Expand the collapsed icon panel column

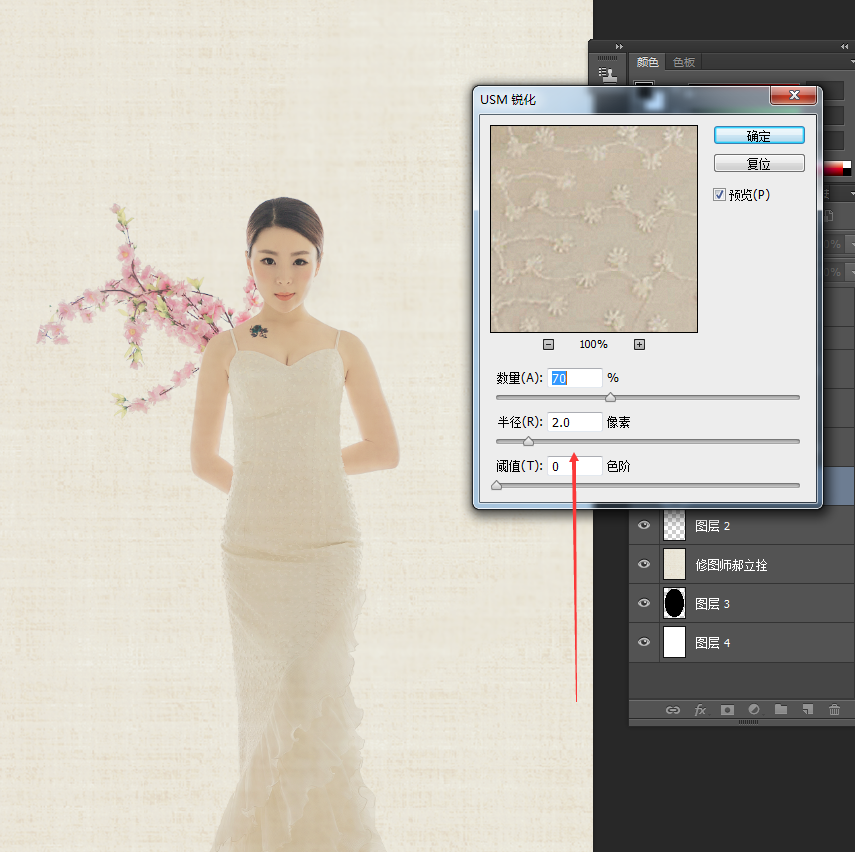(x=618, y=46)
